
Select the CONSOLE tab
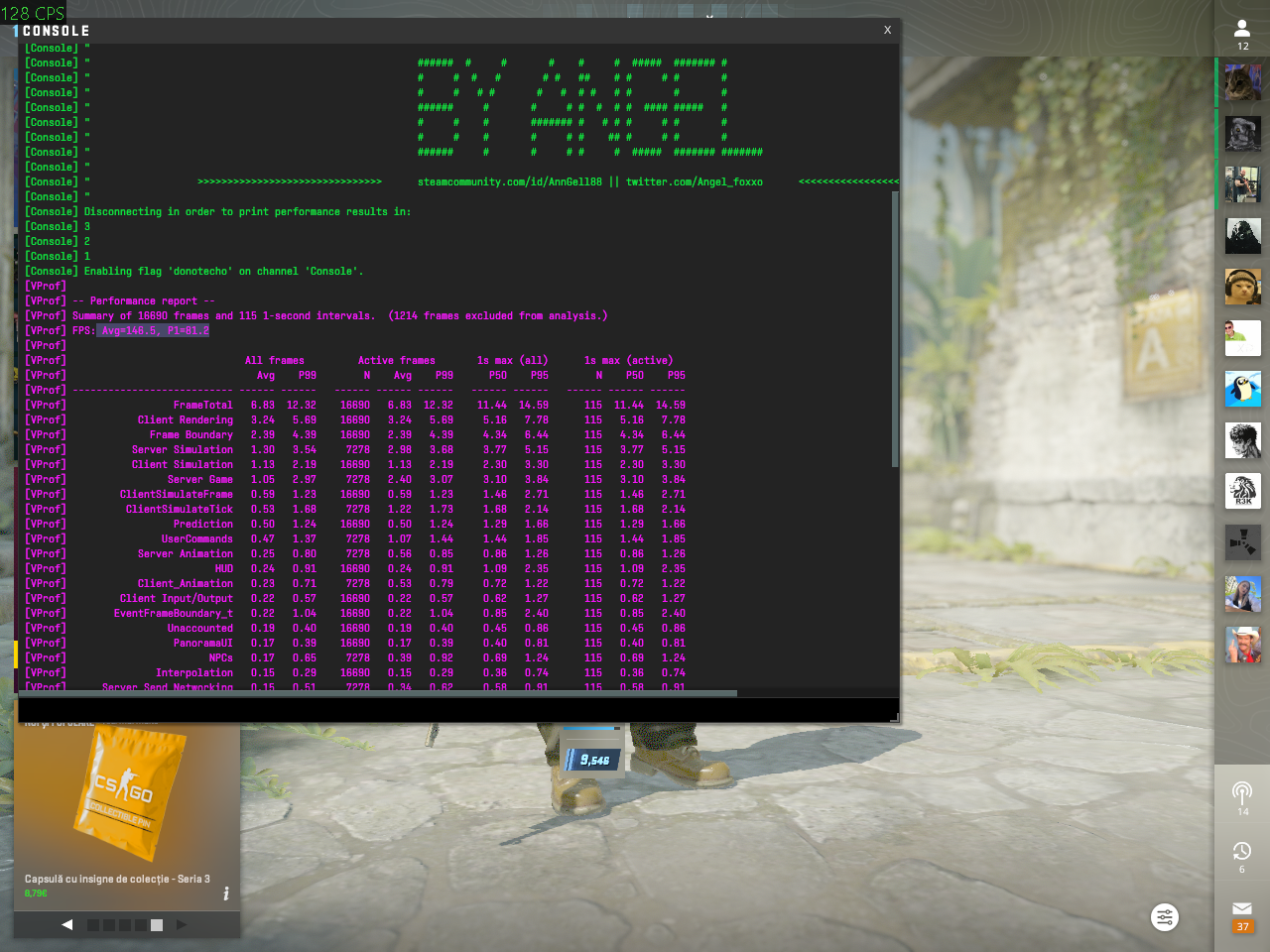[55, 30]
